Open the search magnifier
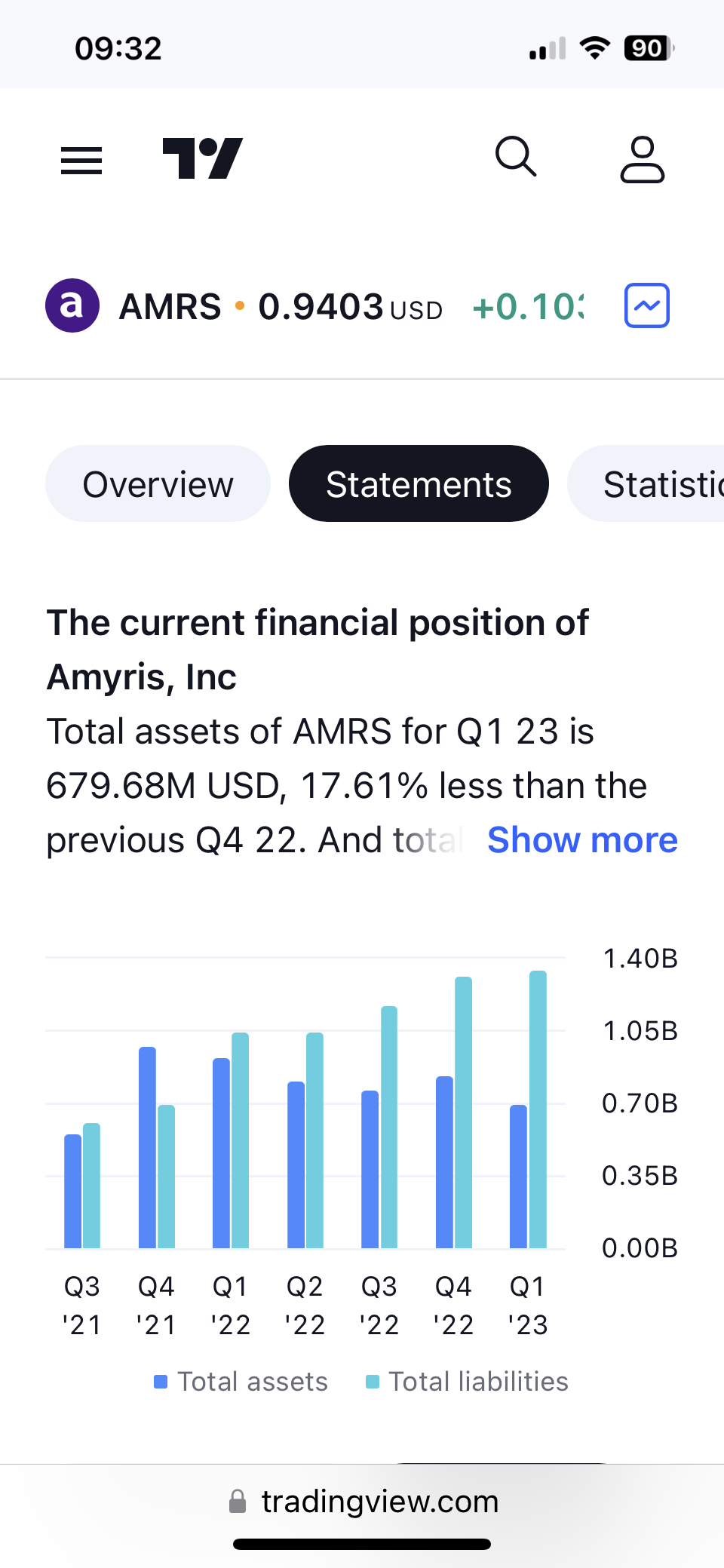This screenshot has width=724, height=1568. (516, 157)
